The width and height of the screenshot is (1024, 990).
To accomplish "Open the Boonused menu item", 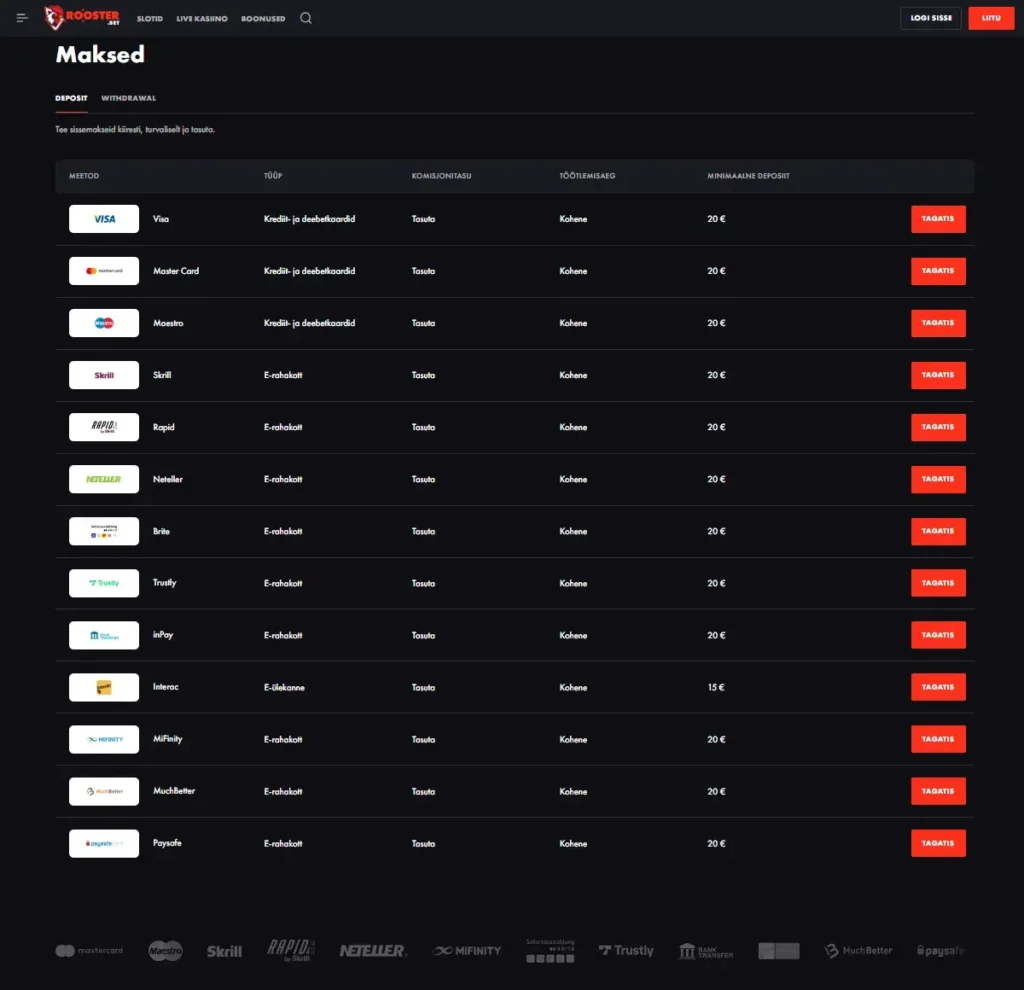I will [x=263, y=18].
